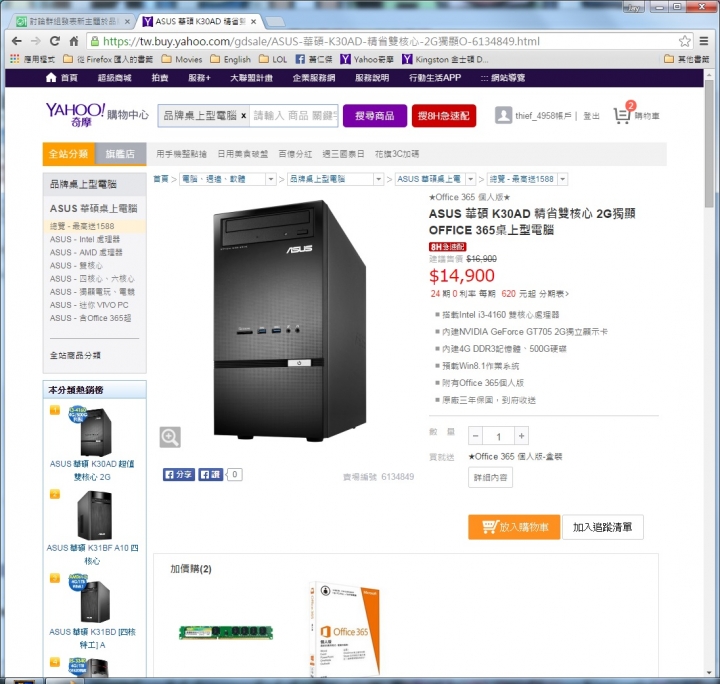Click the home icon in purple navigation bar
This screenshot has width=720, height=684.
pyautogui.click(x=51, y=78)
